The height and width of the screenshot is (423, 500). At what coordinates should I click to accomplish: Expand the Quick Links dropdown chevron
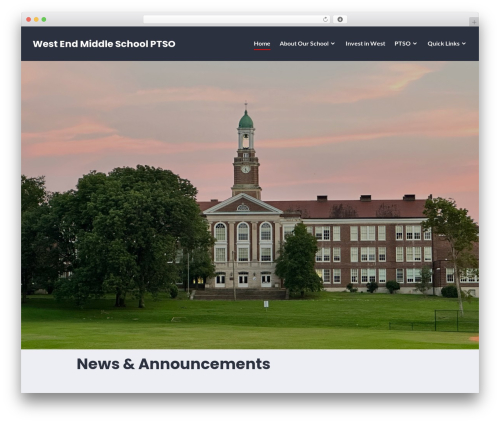pos(464,44)
